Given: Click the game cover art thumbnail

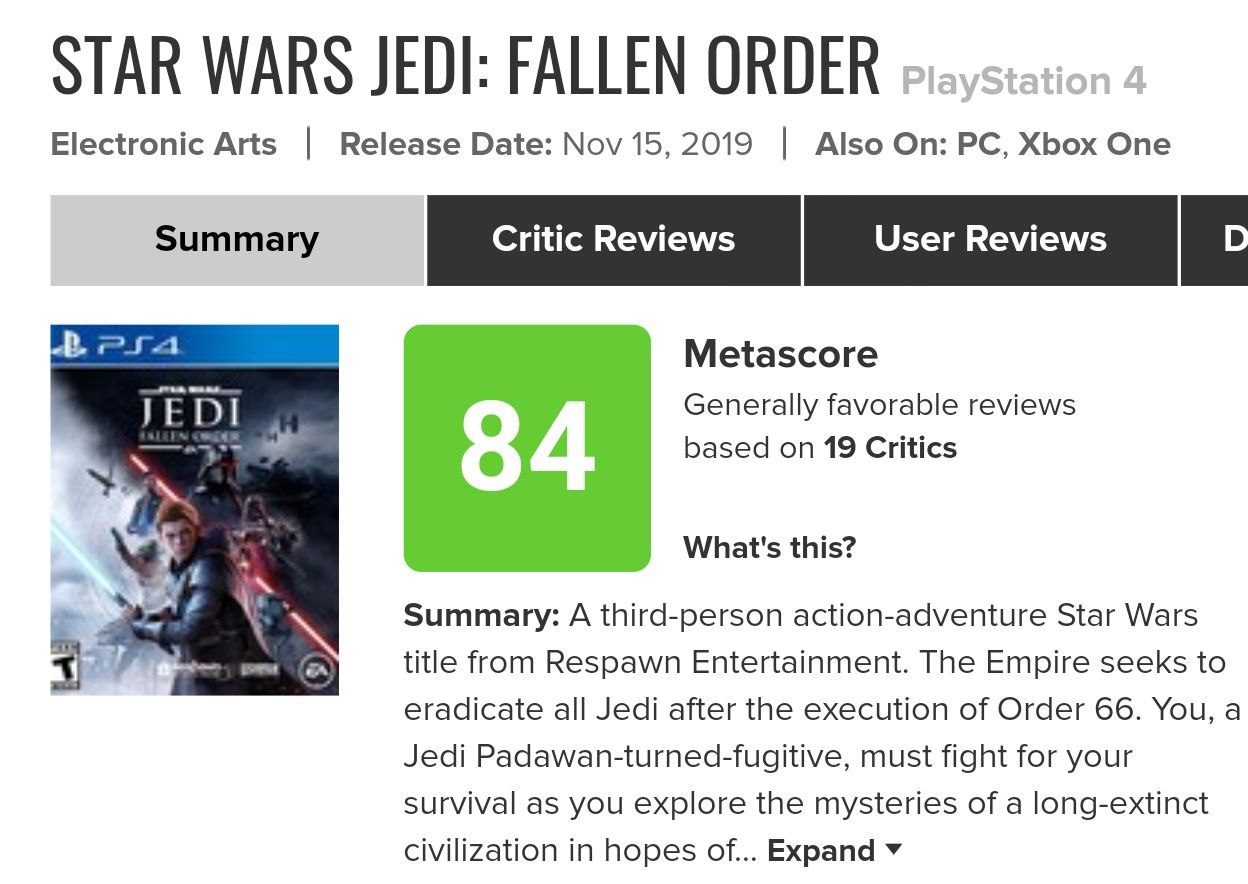Looking at the screenshot, I should click(x=194, y=510).
